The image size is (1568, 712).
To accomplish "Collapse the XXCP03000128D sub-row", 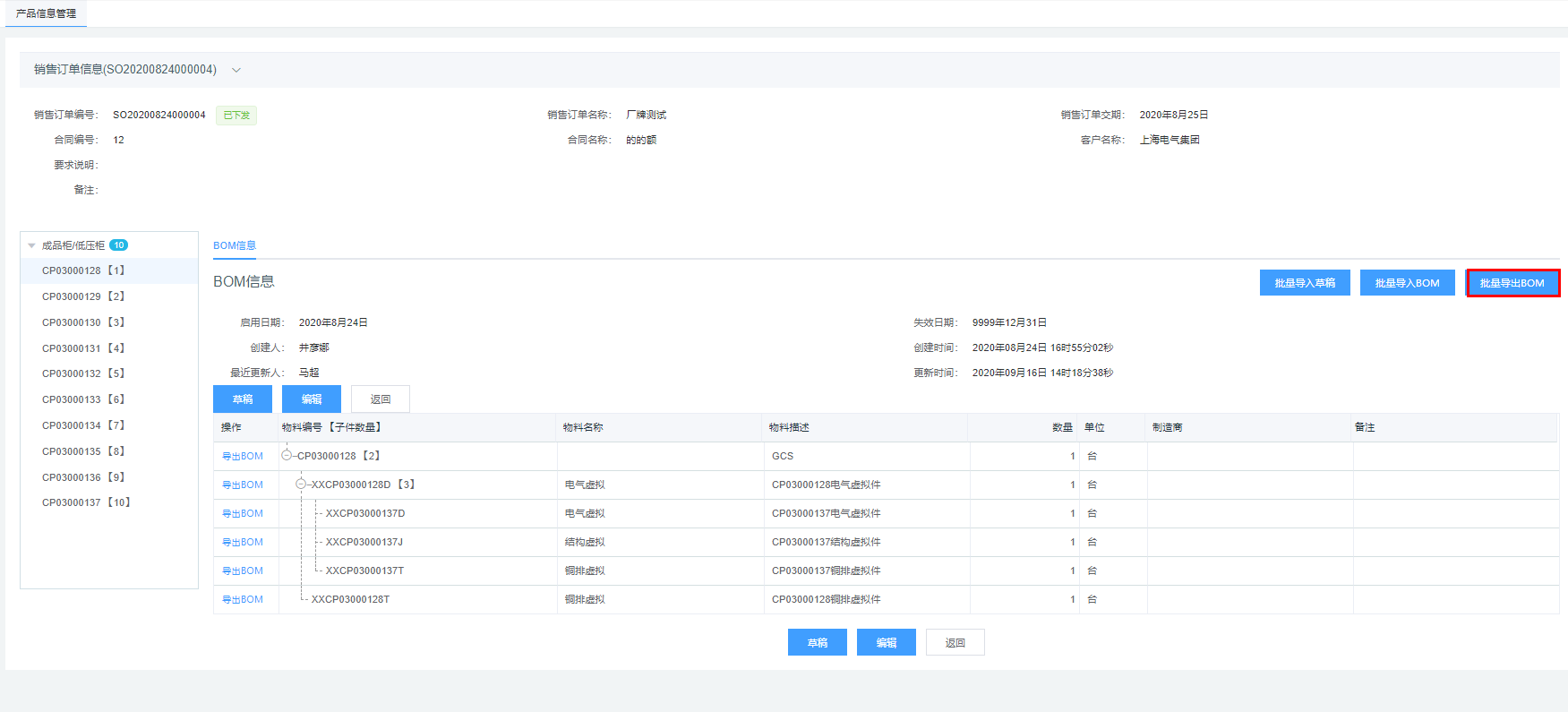I will click(301, 485).
